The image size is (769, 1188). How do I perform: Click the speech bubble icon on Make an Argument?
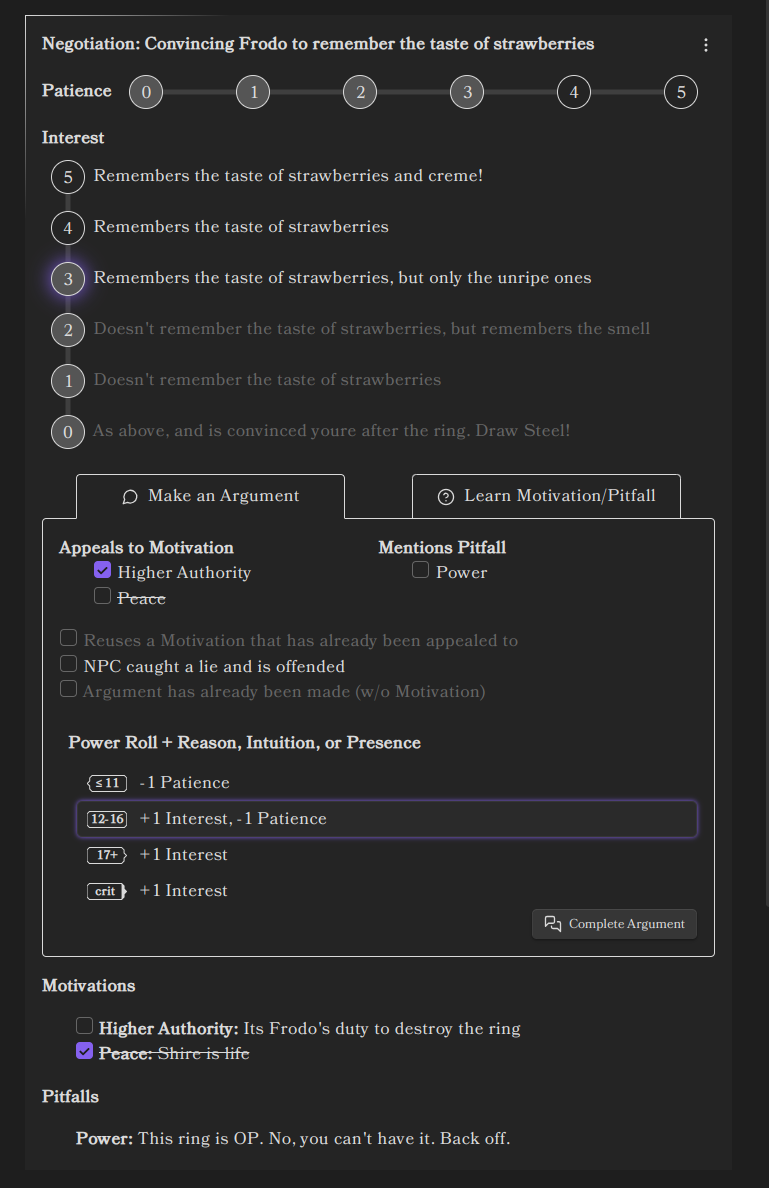[131, 495]
